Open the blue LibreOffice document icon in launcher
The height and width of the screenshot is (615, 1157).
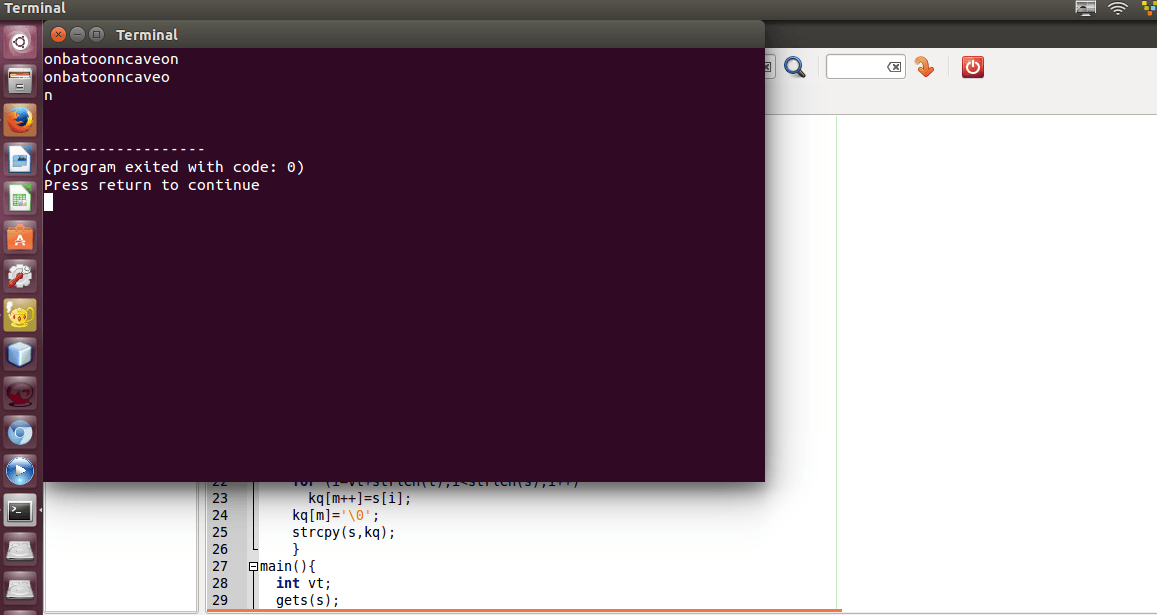[x=20, y=158]
